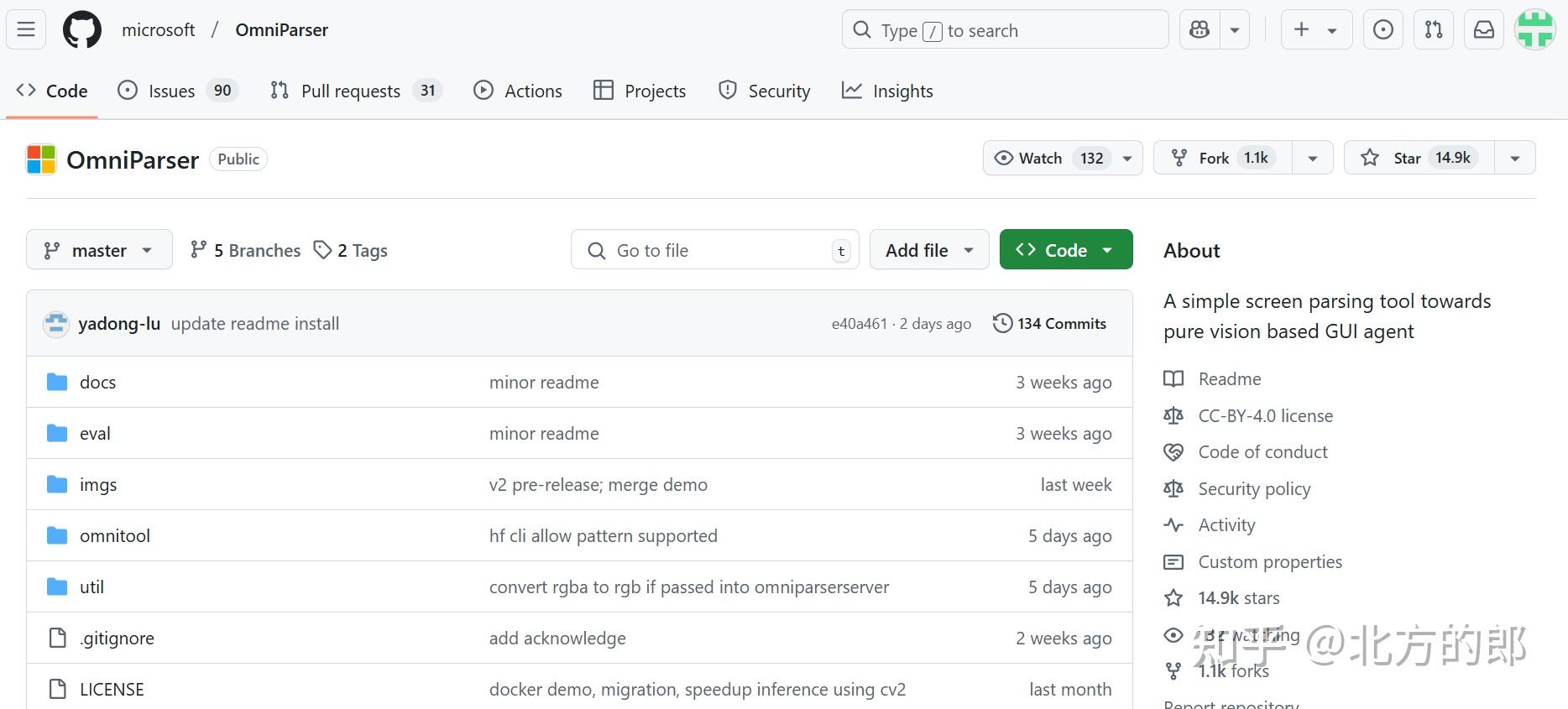The width and height of the screenshot is (1568, 709).
Task: Open the hamburger navigation menu
Action: coord(26,30)
